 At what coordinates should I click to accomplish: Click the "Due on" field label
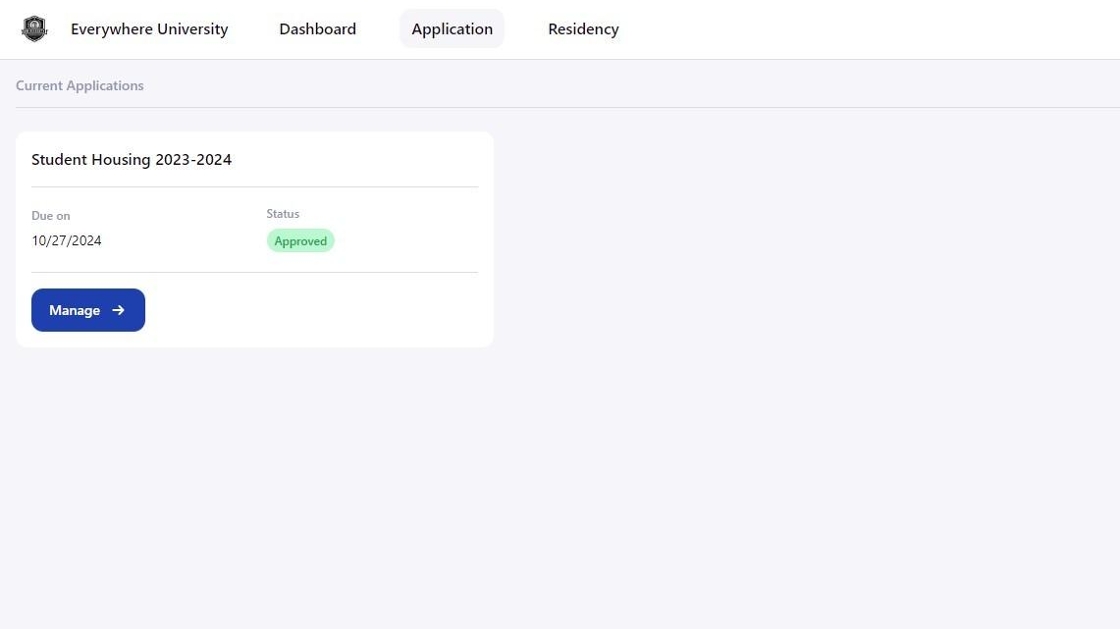(x=50, y=216)
